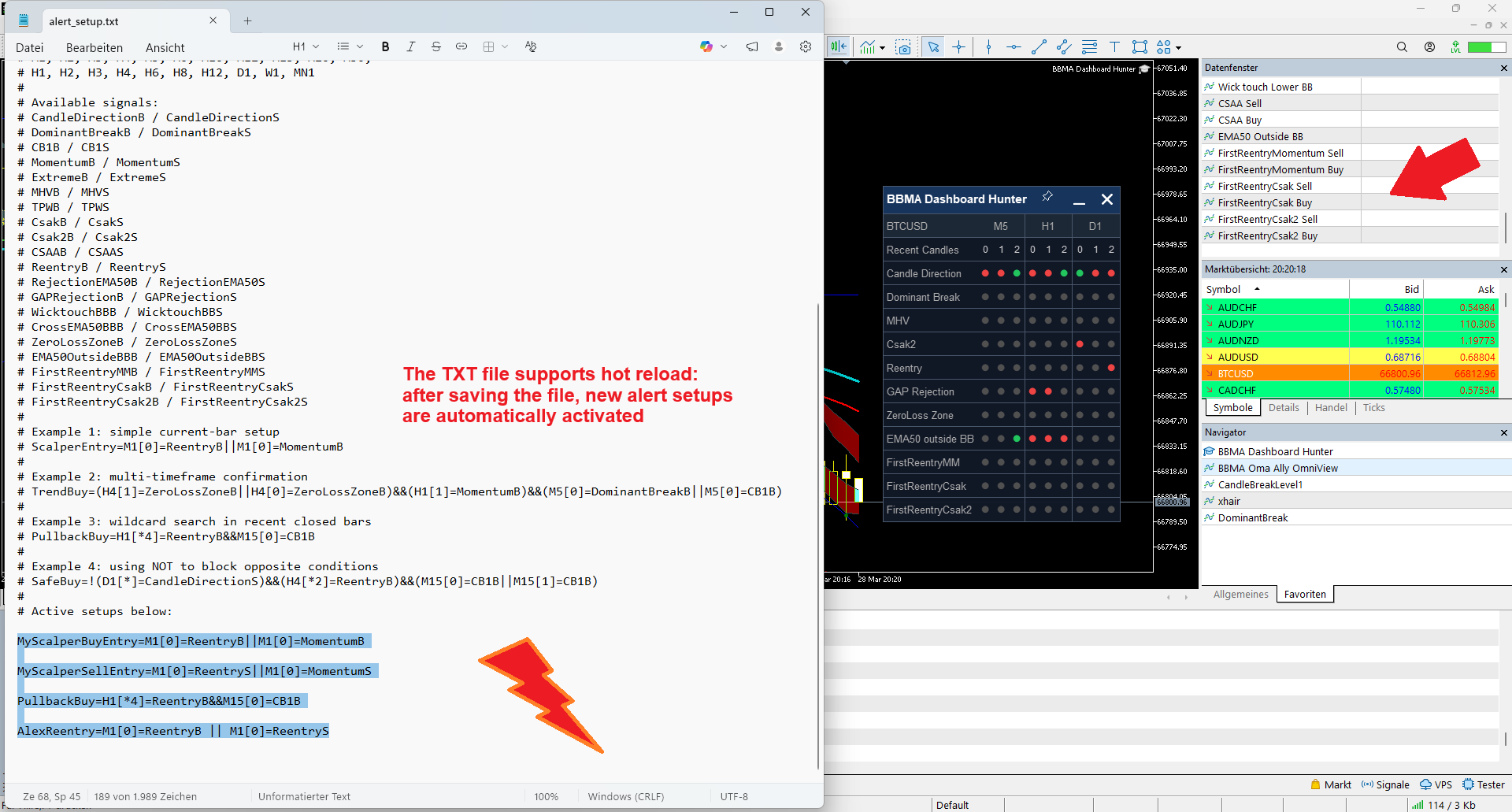The image size is (1512, 812).
Task: Toggle chart shift button in MetaTrader toolbar
Action: [839, 47]
